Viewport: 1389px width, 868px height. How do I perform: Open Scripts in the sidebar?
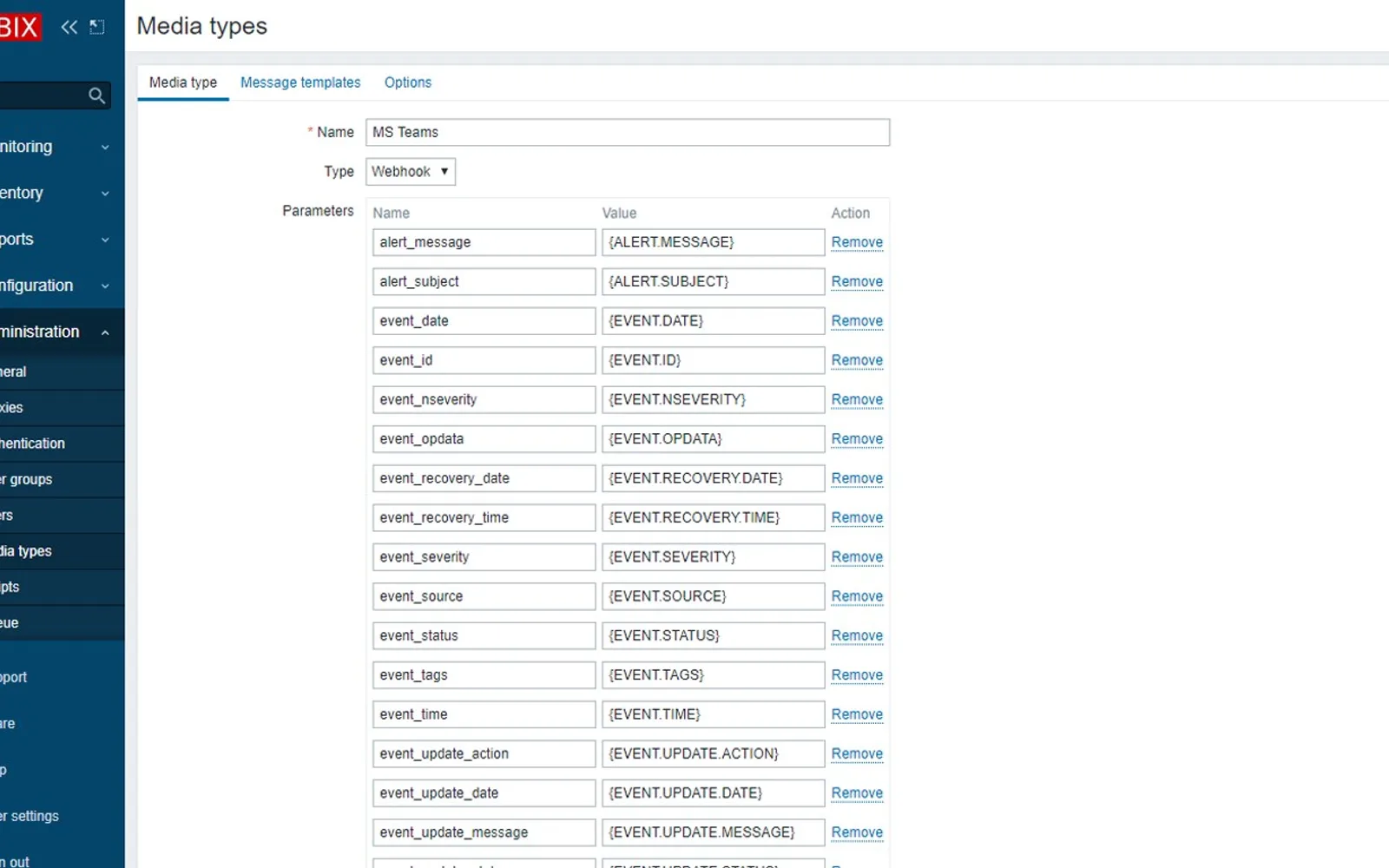61,587
